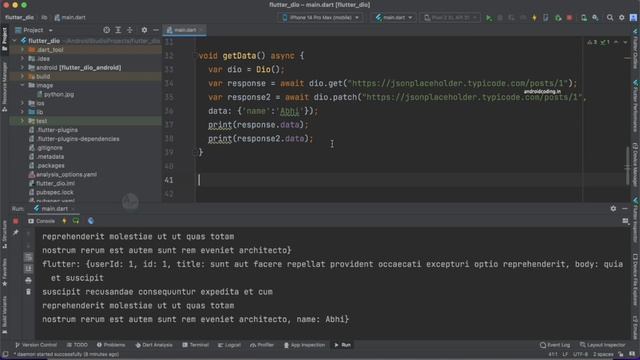Click the editor vertical scrollbar
The height and width of the screenshot is (360, 640).
tap(627, 165)
